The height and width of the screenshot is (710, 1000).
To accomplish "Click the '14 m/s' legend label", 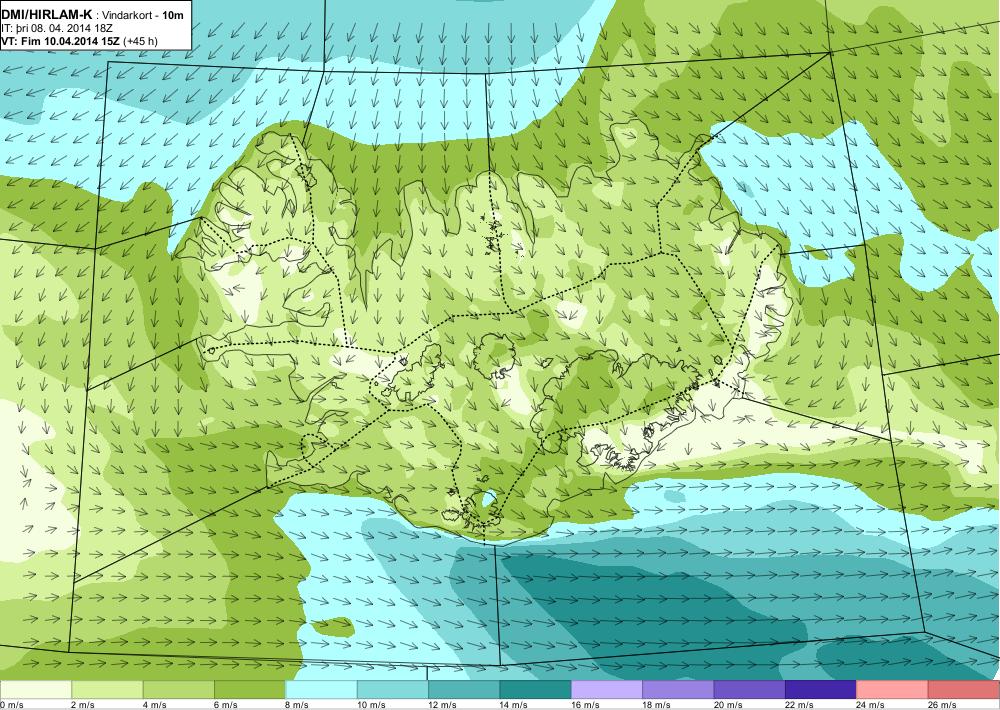I will point(513,705).
